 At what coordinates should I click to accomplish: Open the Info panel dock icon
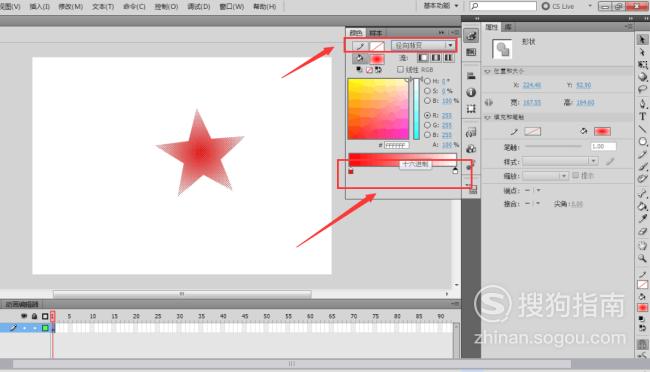pyautogui.click(x=471, y=92)
